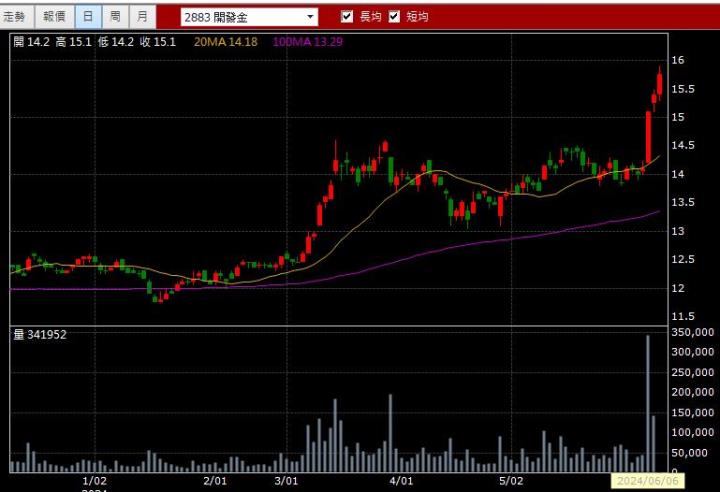This screenshot has width=720, height=492.
Task: Select the 日 daily chart tab
Action: click(88, 17)
